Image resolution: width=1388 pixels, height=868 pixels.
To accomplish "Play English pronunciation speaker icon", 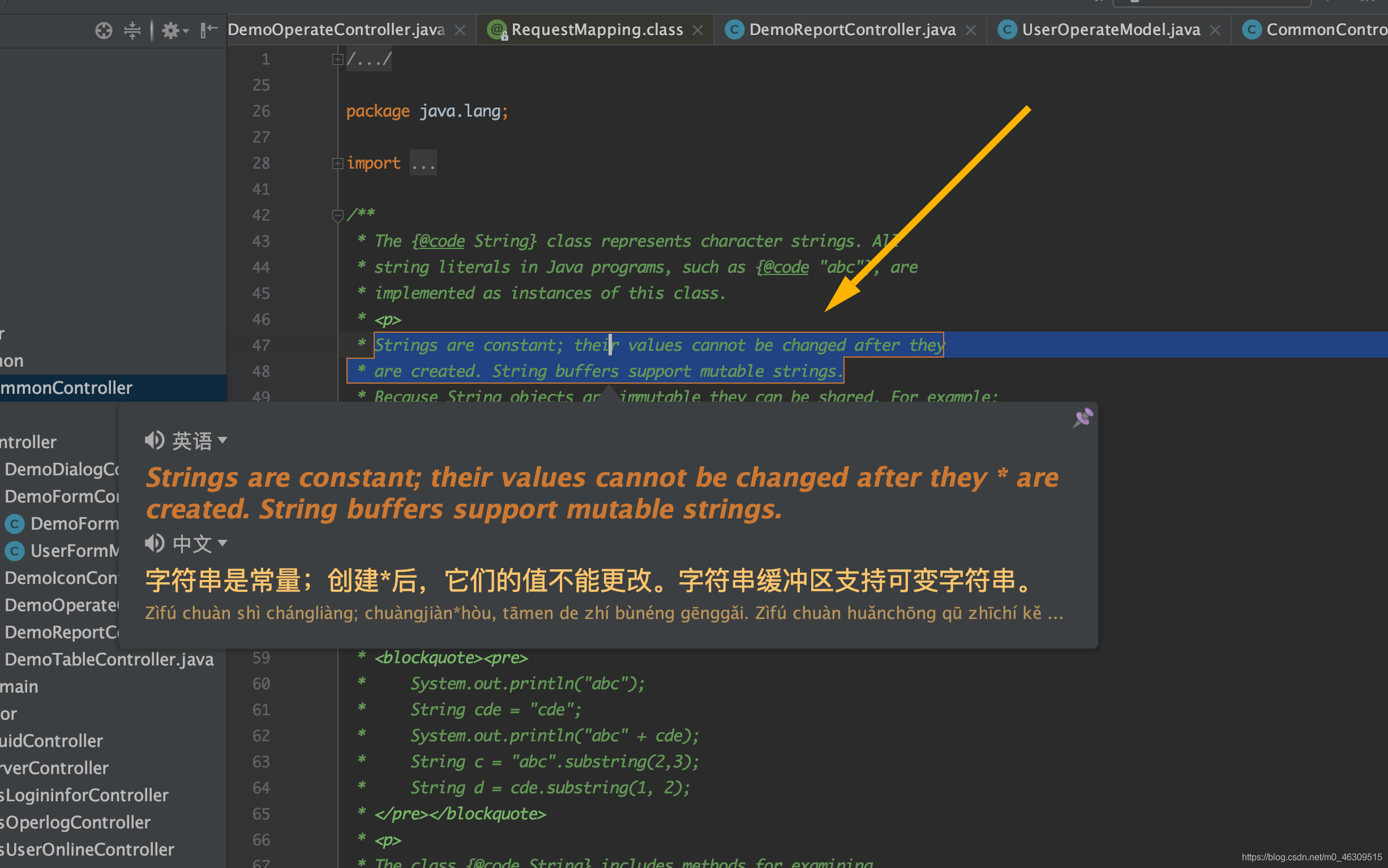I will tap(155, 440).
